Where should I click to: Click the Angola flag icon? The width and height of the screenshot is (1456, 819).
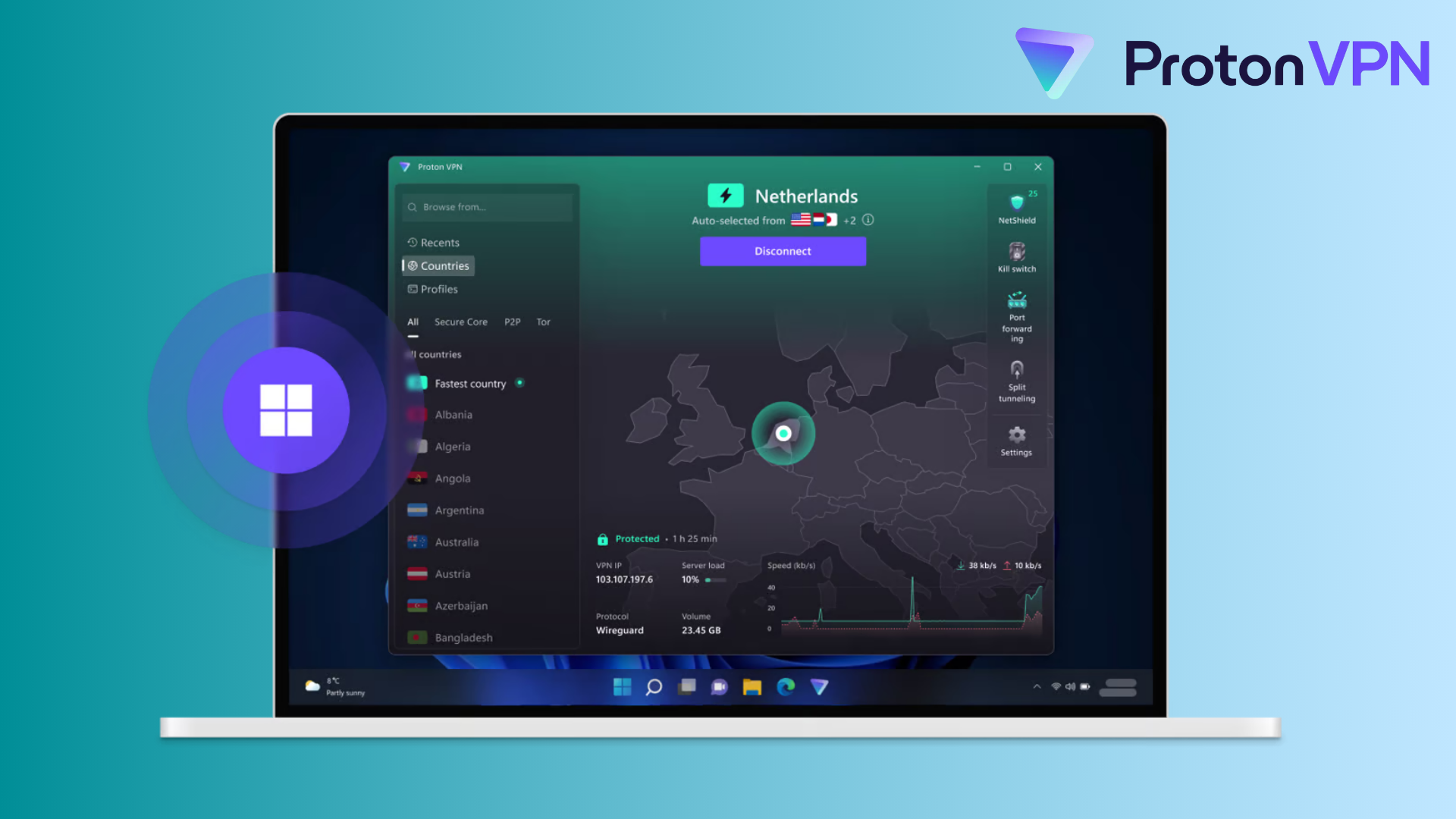pyautogui.click(x=417, y=479)
